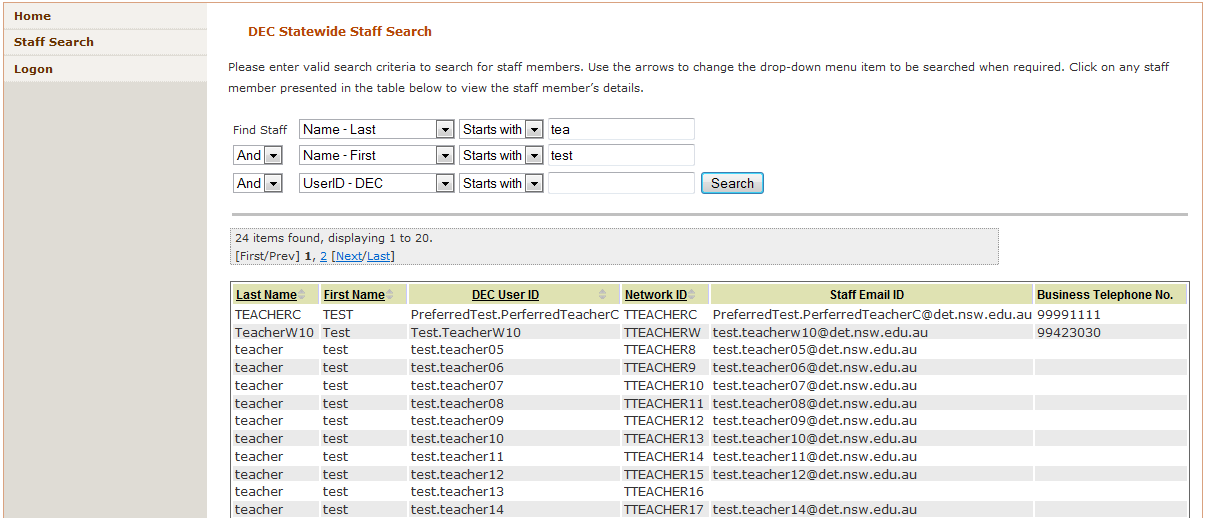Go to Staff Search in sidebar
1208x518 pixels.
(x=54, y=42)
